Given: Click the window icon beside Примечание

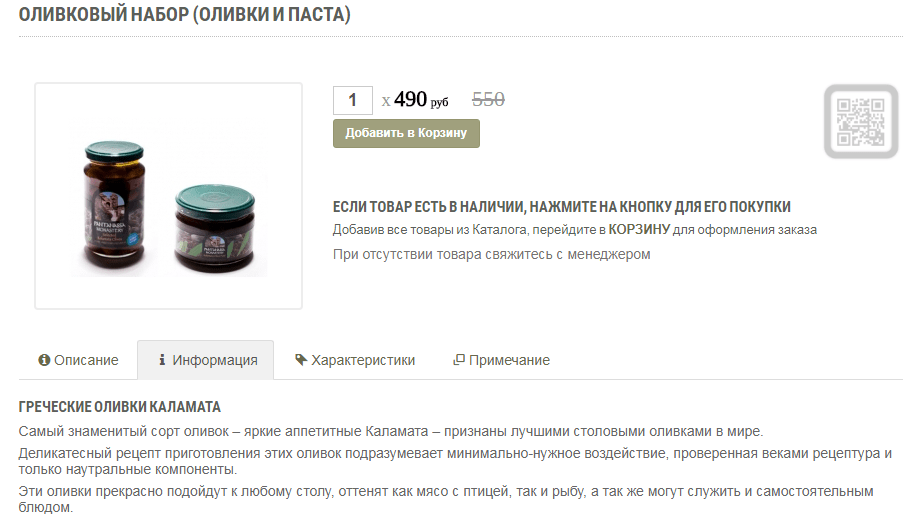Looking at the screenshot, I should [x=458, y=360].
